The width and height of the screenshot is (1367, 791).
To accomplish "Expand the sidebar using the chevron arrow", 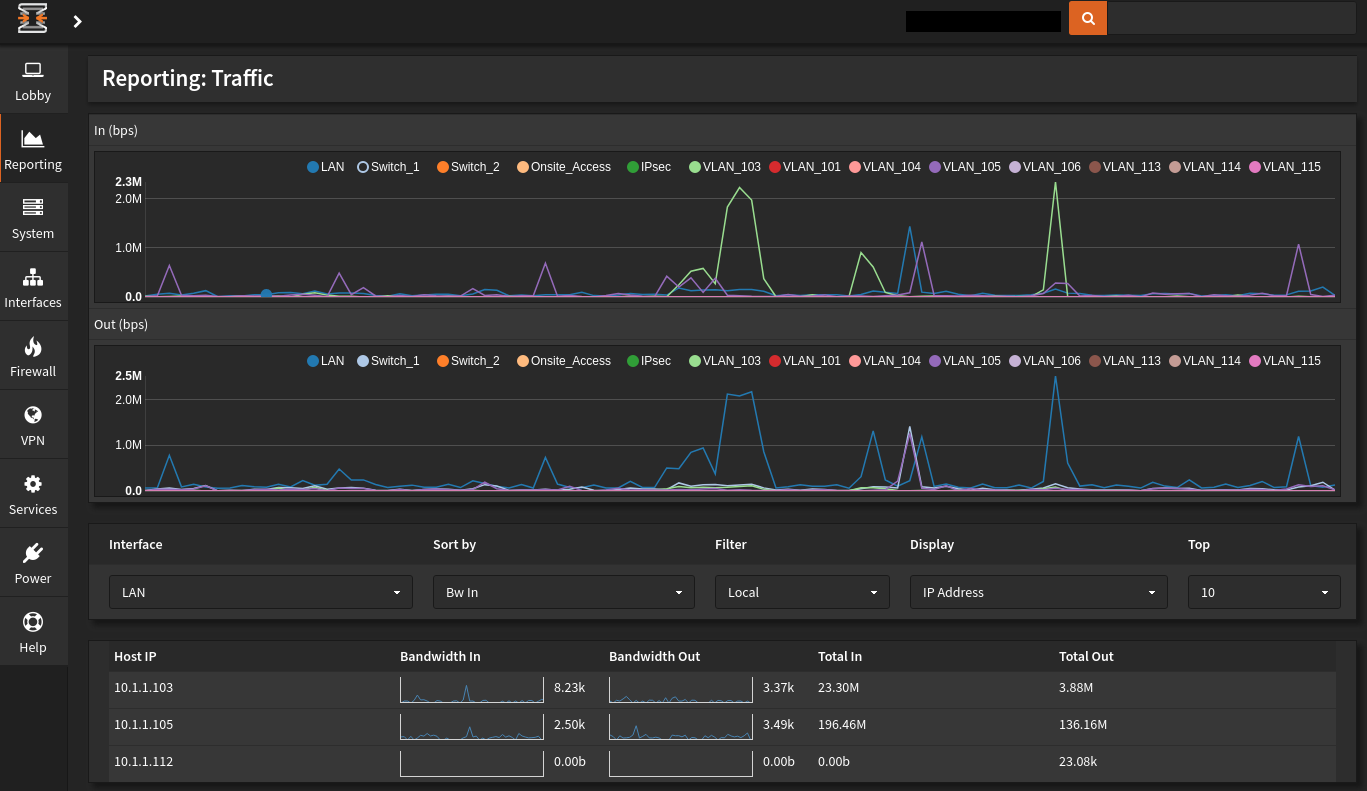I will pyautogui.click(x=77, y=21).
